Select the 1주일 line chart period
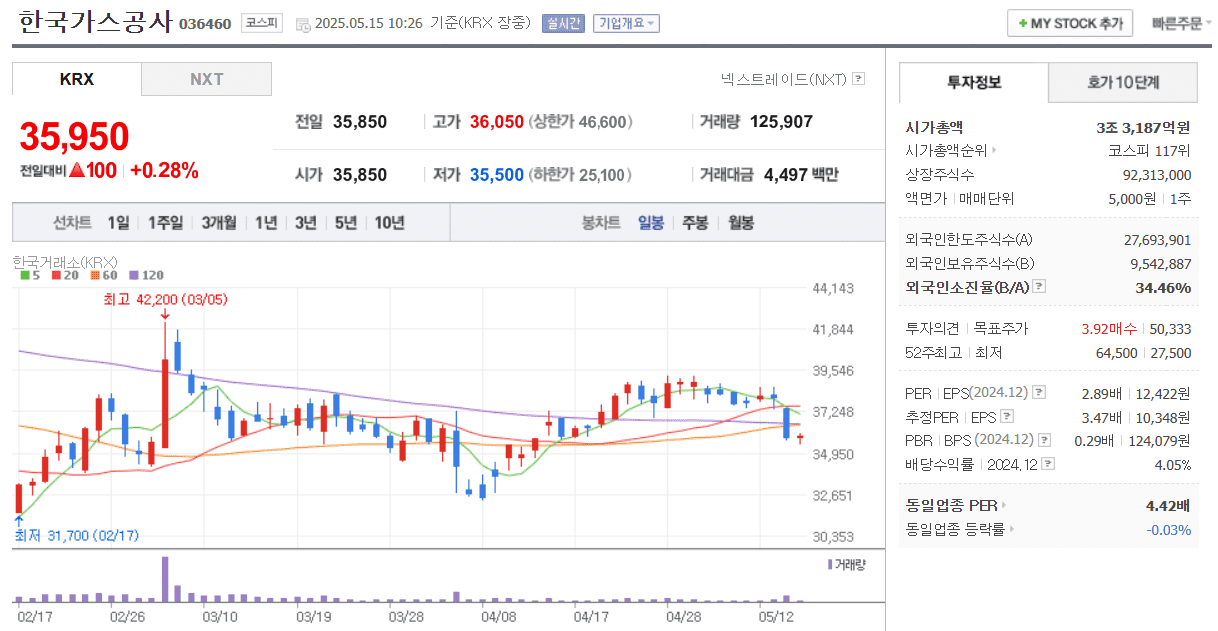Image resolution: width=1218 pixels, height=631 pixels. tap(165, 223)
